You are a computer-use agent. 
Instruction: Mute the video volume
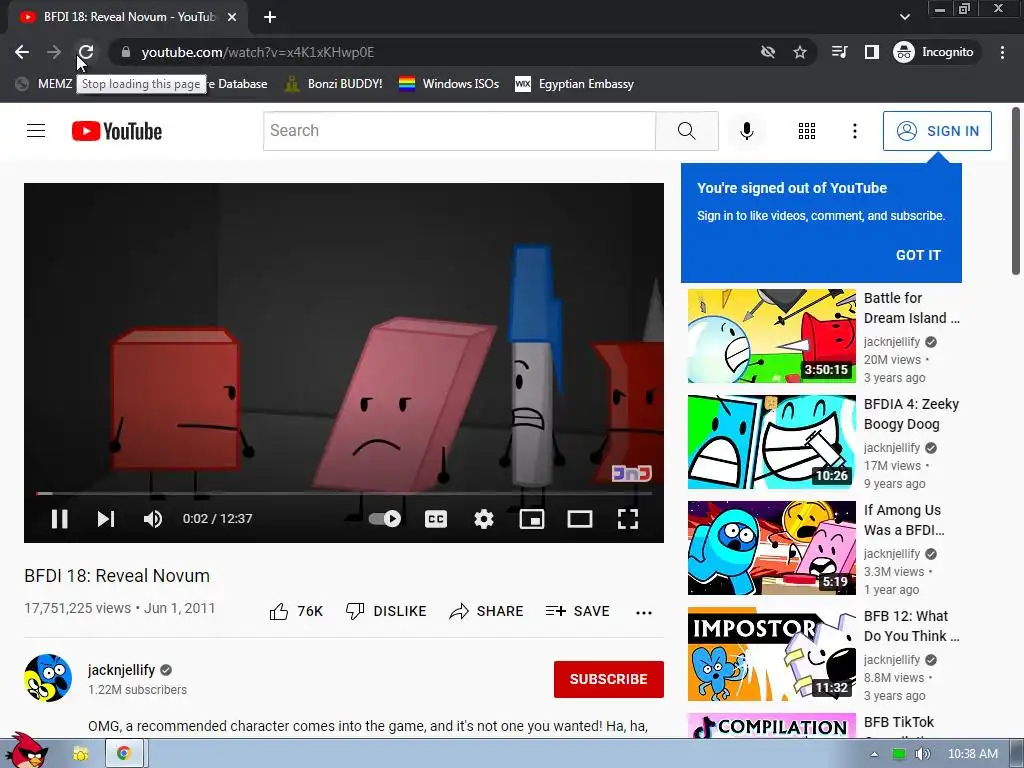point(153,519)
